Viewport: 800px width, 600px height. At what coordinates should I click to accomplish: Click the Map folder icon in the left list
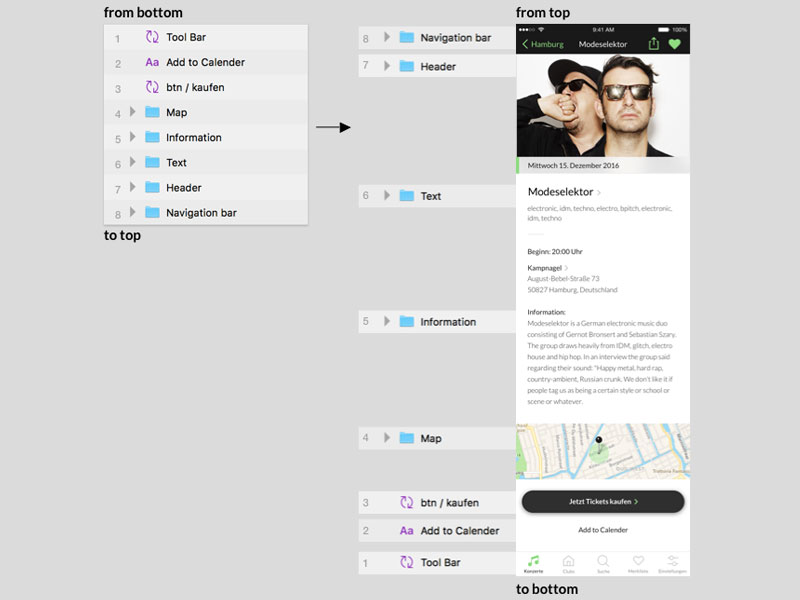(152, 112)
